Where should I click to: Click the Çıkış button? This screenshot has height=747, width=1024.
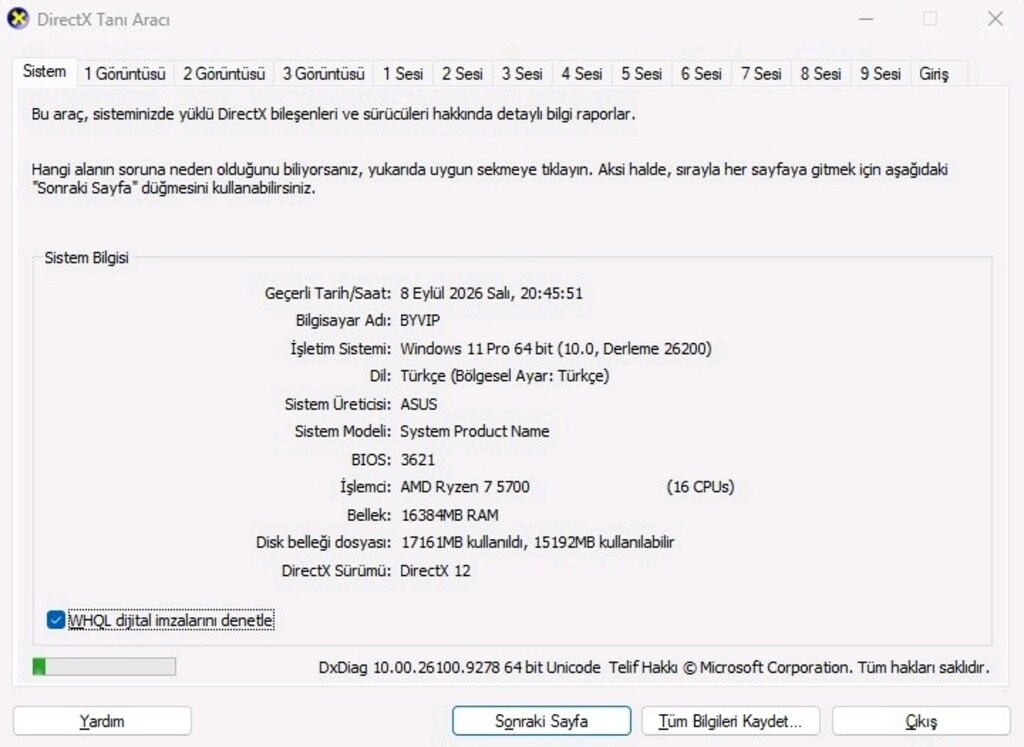click(921, 721)
